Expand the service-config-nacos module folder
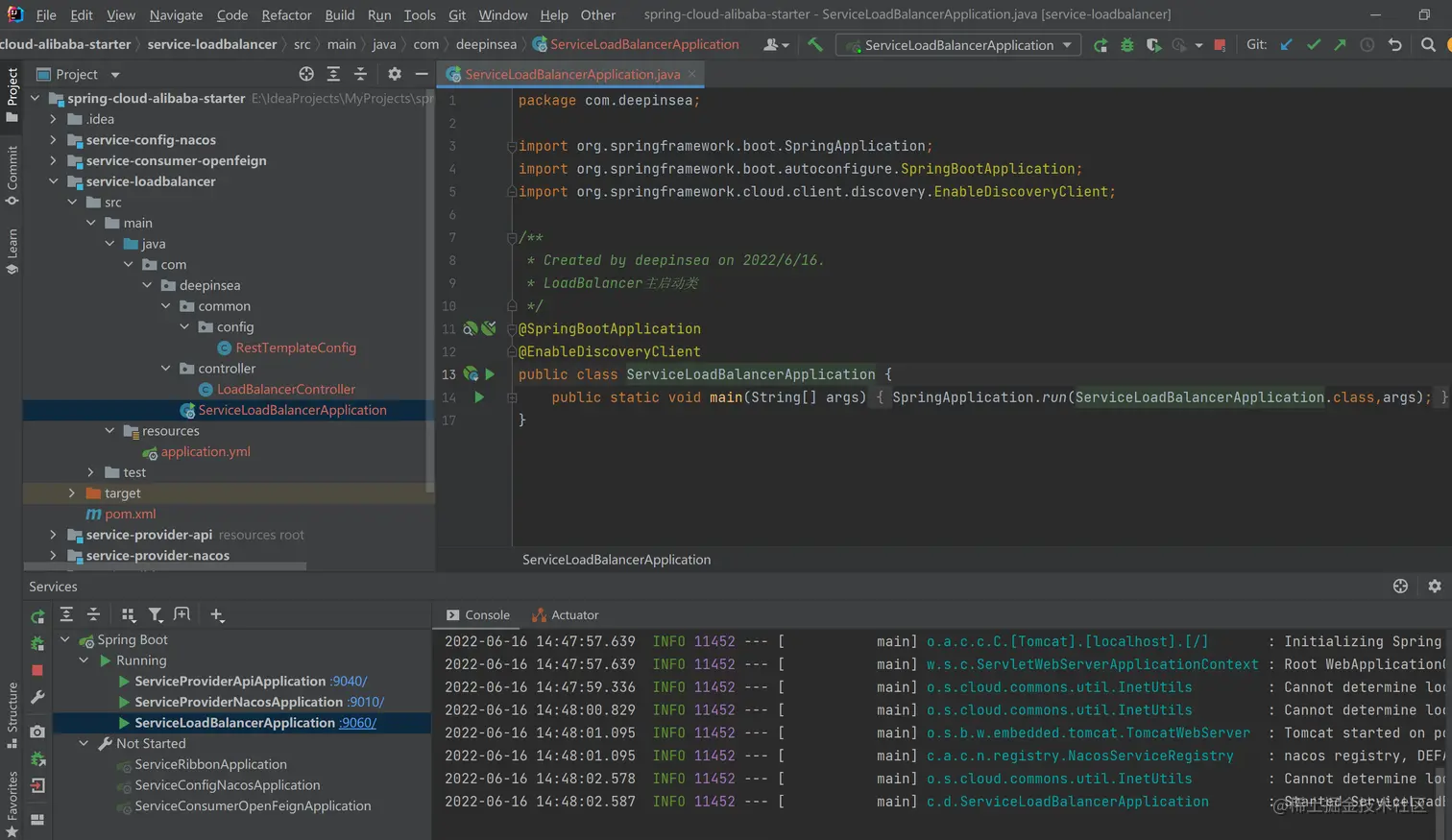1452x840 pixels. click(54, 140)
